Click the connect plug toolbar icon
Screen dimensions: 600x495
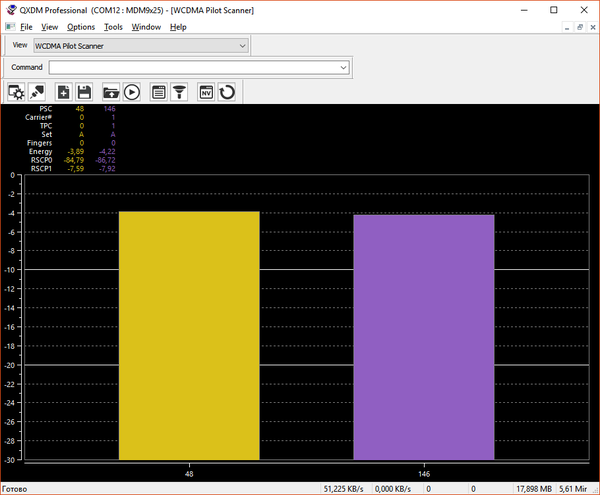(x=37, y=92)
